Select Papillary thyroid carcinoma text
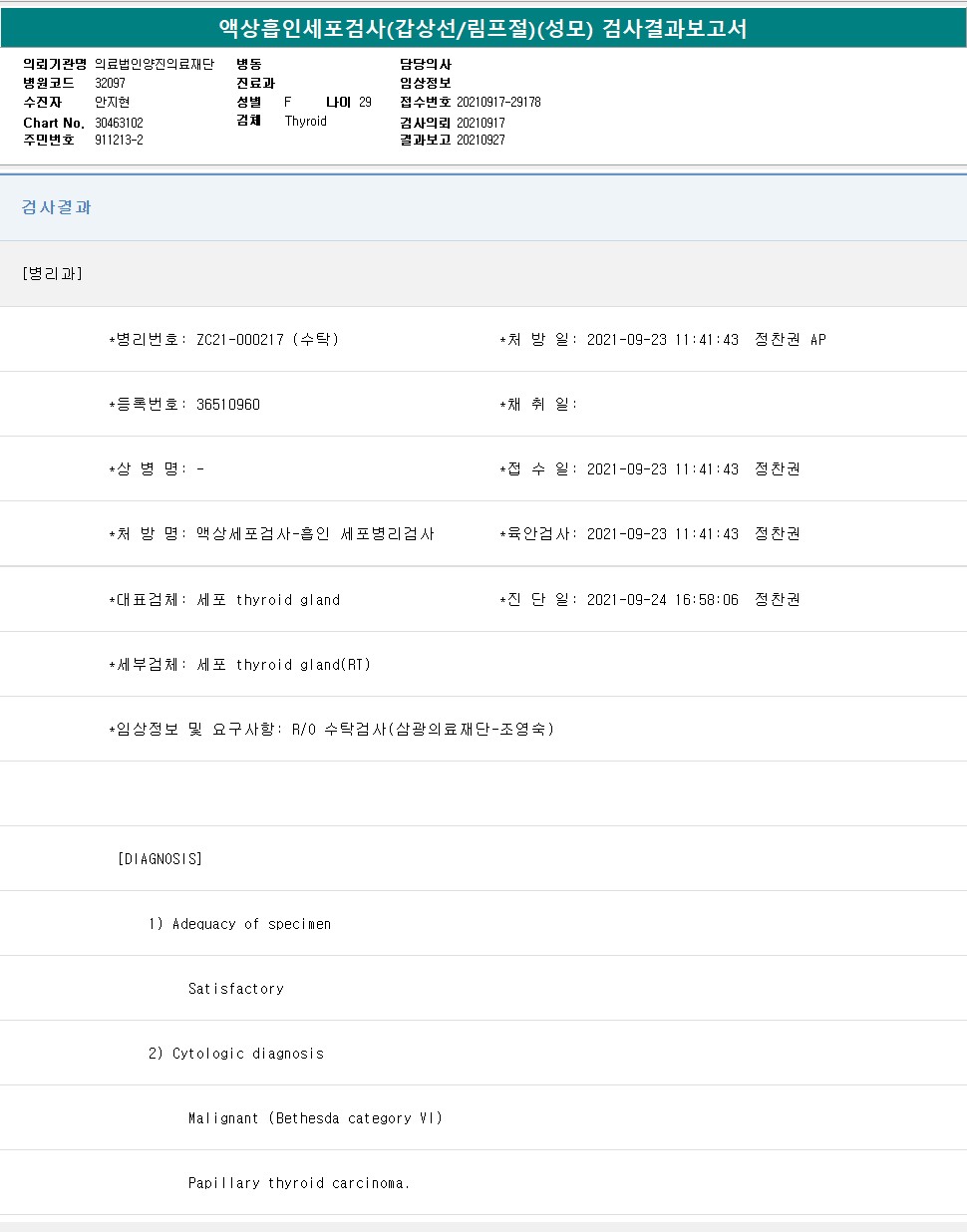 299,1183
